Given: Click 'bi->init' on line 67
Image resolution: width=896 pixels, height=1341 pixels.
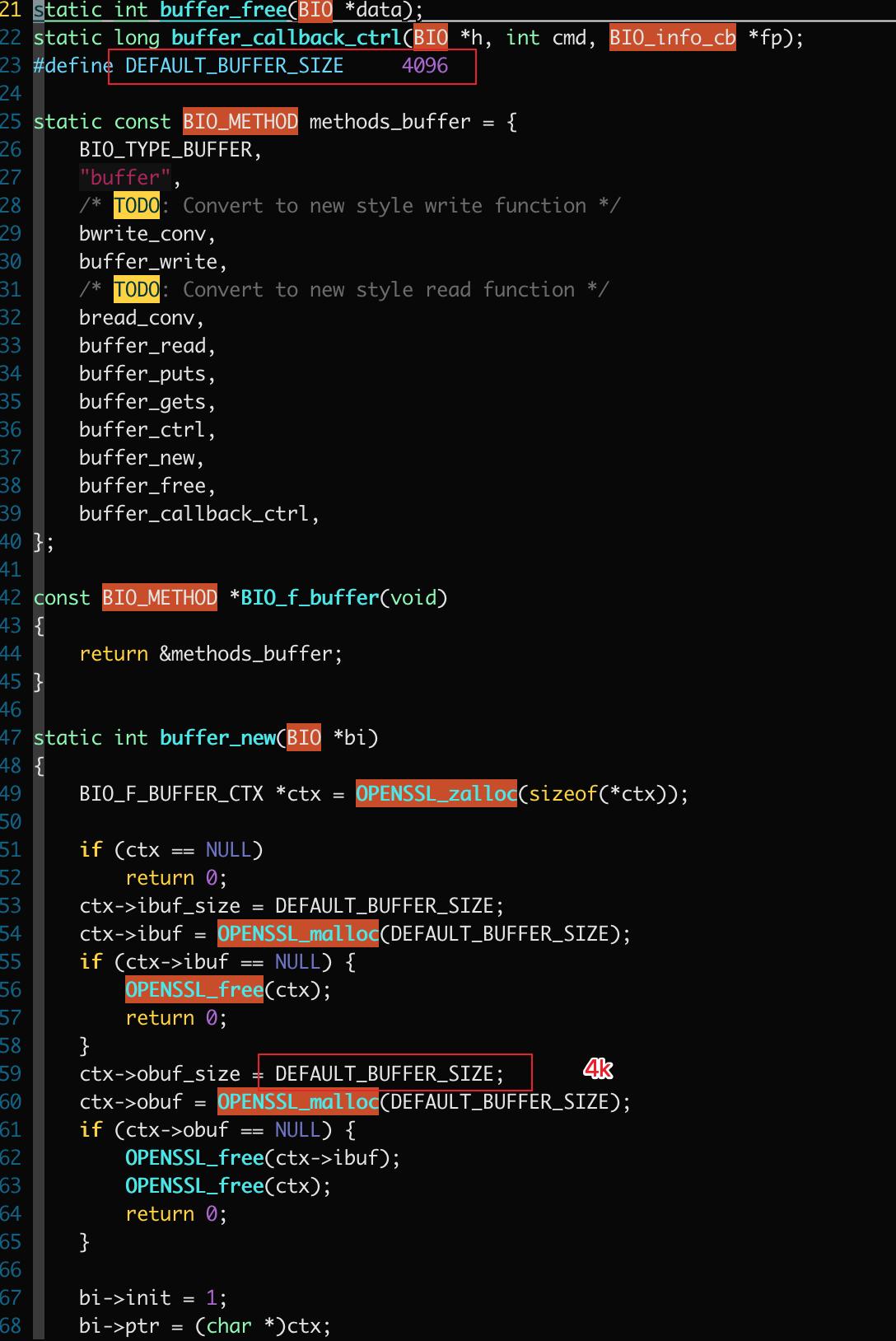Looking at the screenshot, I should point(125,1298).
